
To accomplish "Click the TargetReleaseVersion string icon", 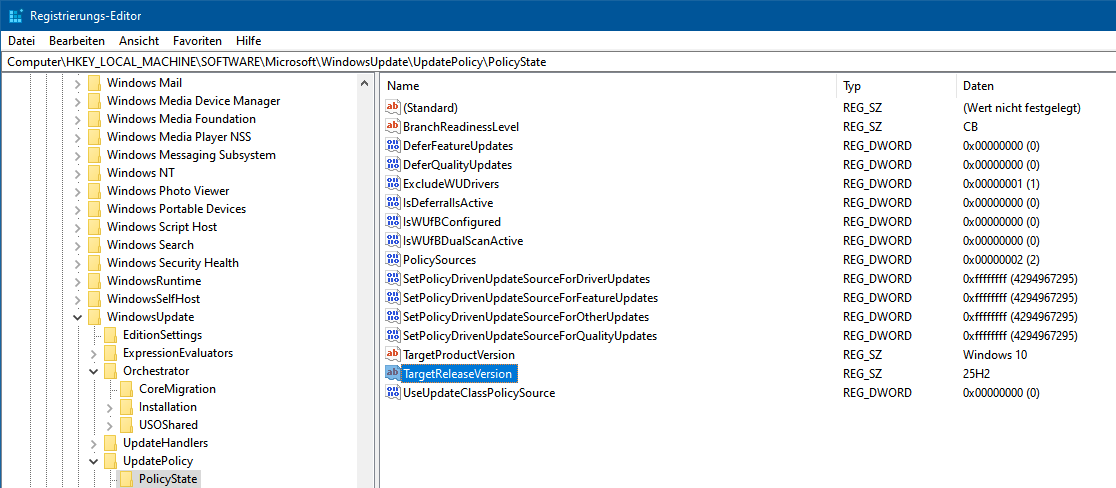I will coord(392,373).
